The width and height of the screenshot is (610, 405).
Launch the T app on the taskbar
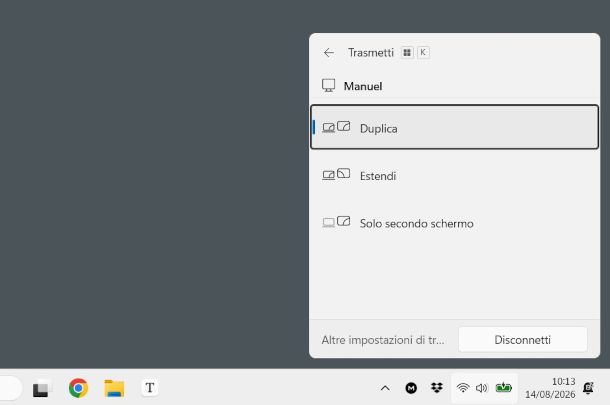(x=150, y=388)
